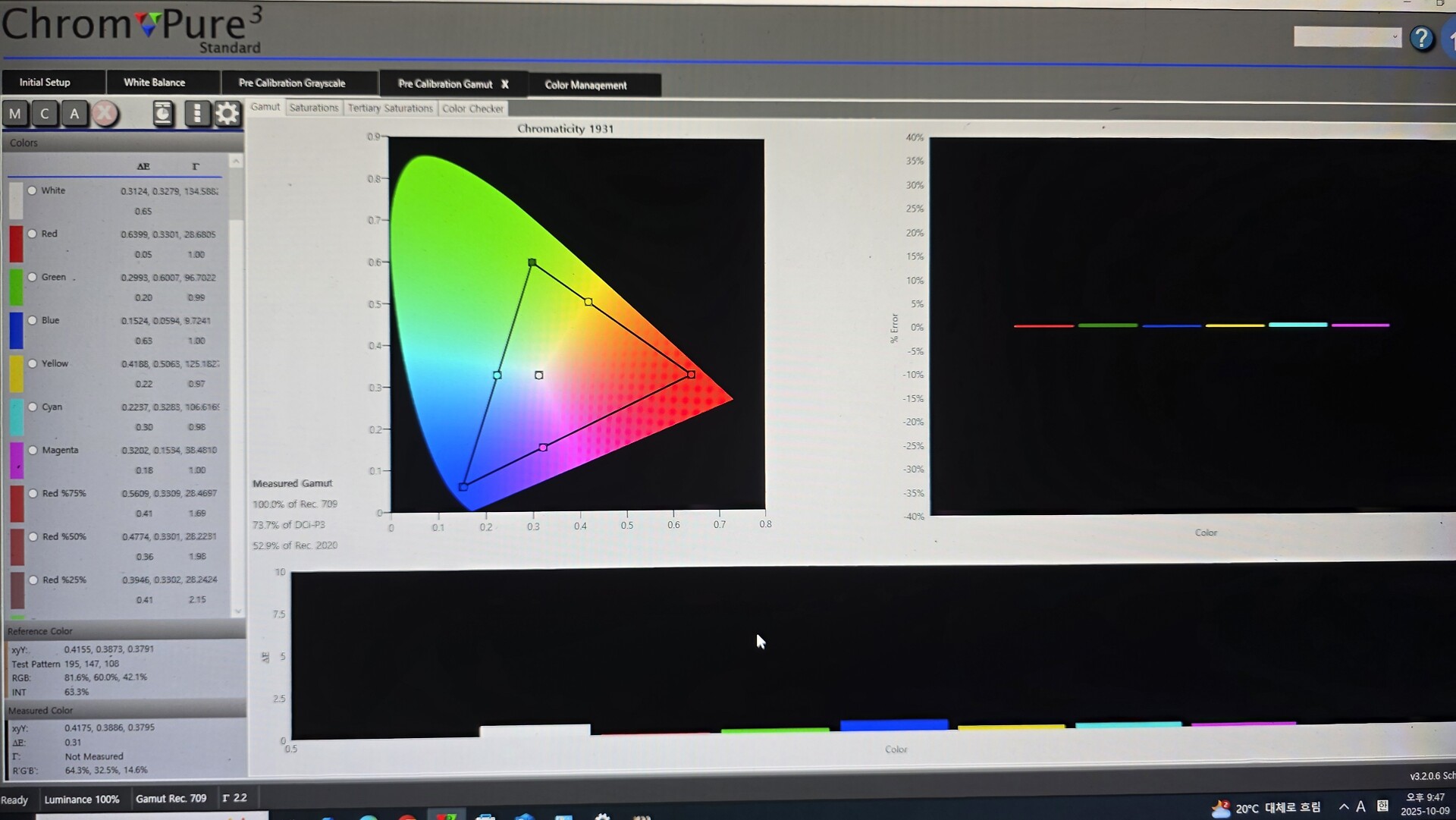Image resolution: width=1456 pixels, height=820 pixels.
Task: Open the report chart icon
Action: 163,114
